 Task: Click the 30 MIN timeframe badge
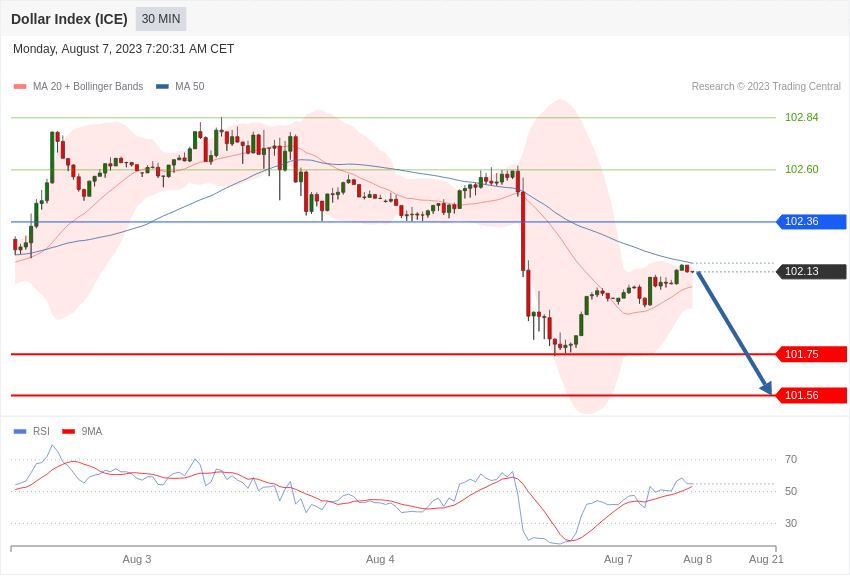(x=161, y=19)
